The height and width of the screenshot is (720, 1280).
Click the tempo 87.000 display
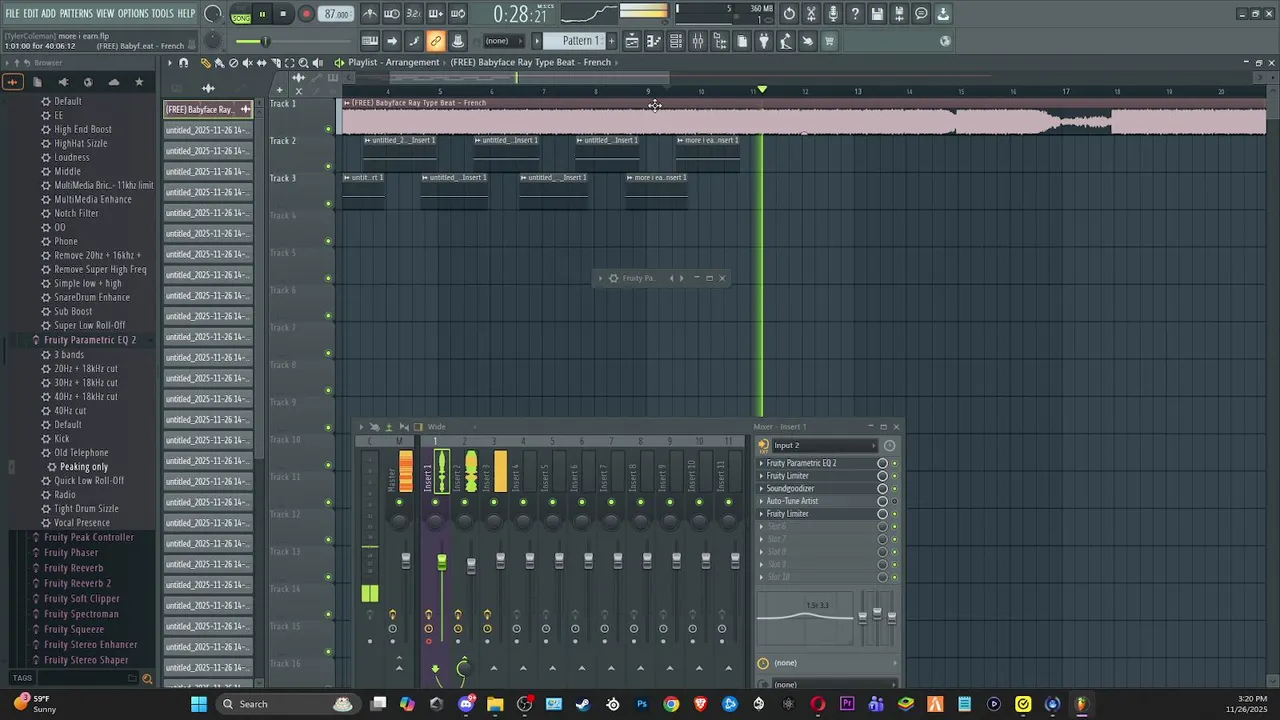(337, 14)
